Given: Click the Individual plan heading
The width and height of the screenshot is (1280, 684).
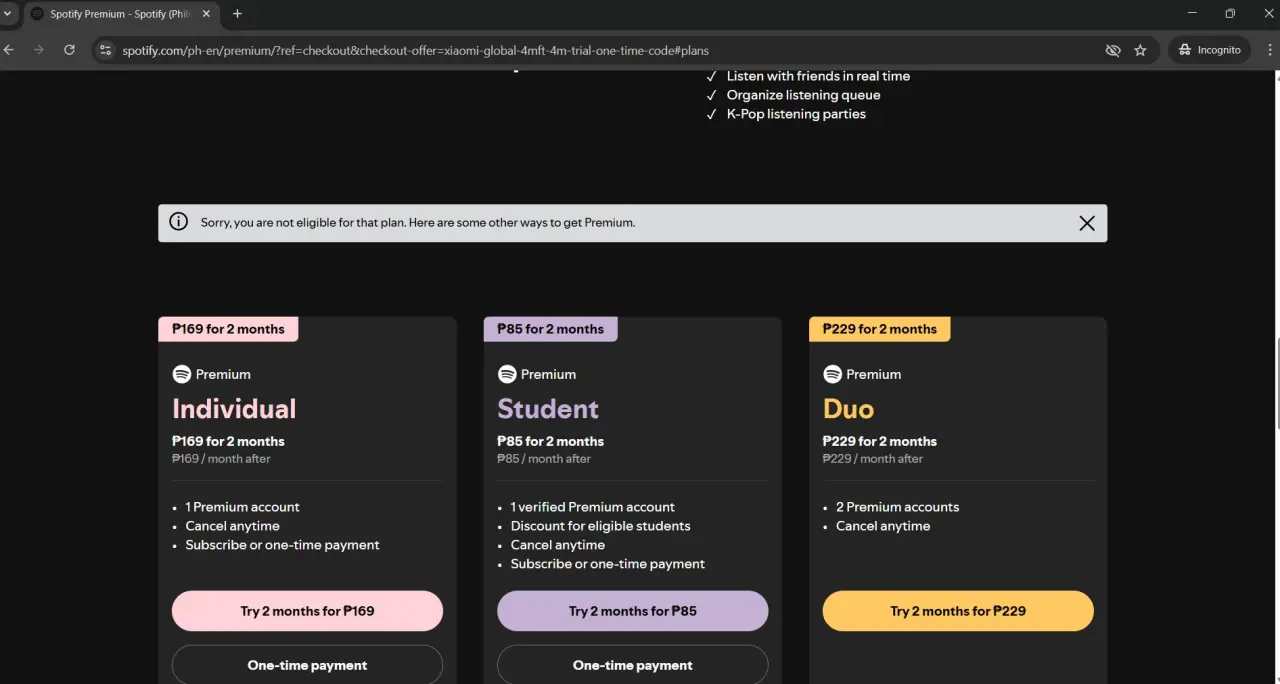Looking at the screenshot, I should click(234, 409).
